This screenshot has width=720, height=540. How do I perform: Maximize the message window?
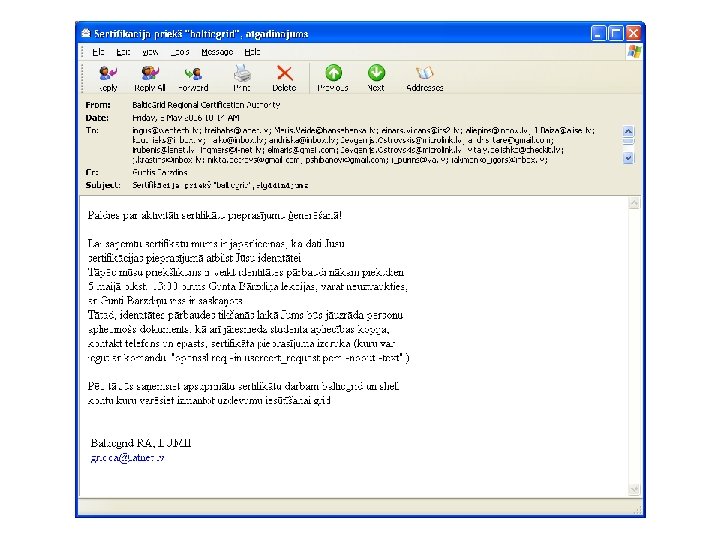(x=615, y=33)
